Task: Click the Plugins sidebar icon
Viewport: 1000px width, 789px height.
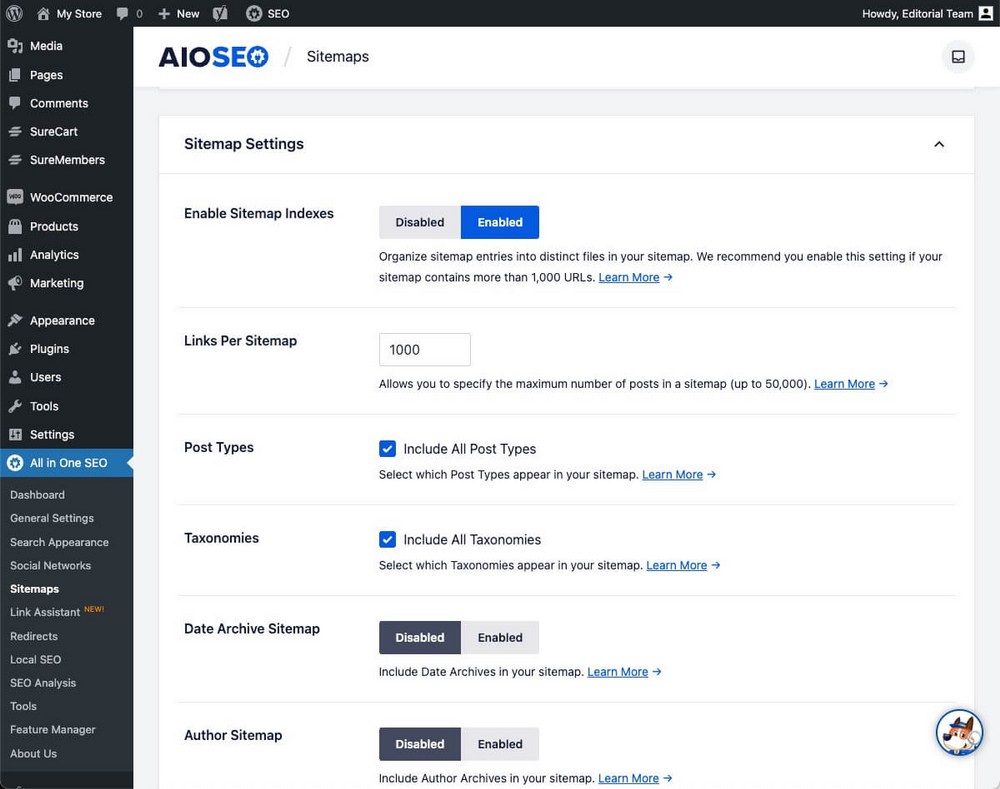Action: (15, 349)
